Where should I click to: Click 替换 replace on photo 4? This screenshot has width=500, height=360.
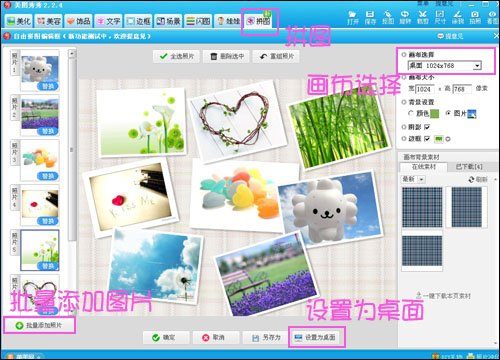(48, 221)
